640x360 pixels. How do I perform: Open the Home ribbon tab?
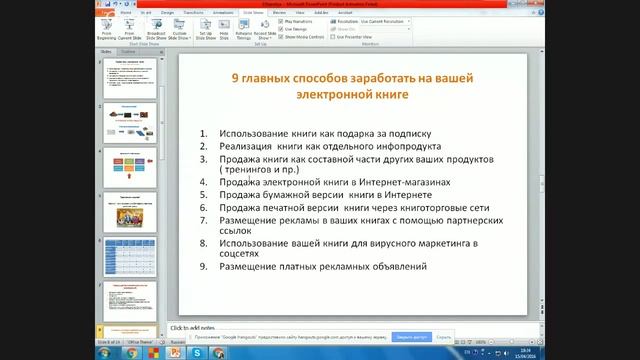click(x=126, y=13)
